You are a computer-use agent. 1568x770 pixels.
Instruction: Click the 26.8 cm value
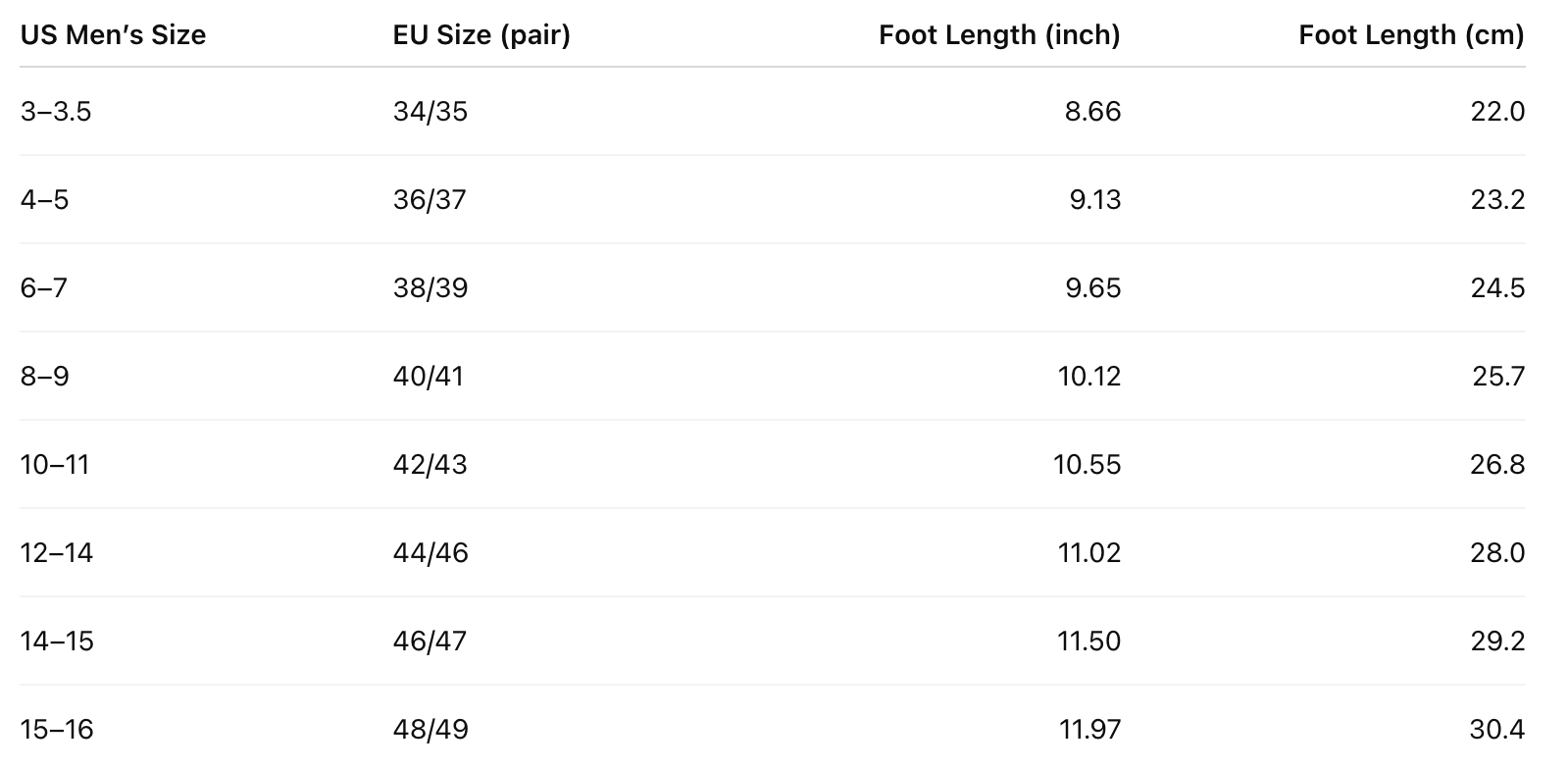click(1496, 465)
